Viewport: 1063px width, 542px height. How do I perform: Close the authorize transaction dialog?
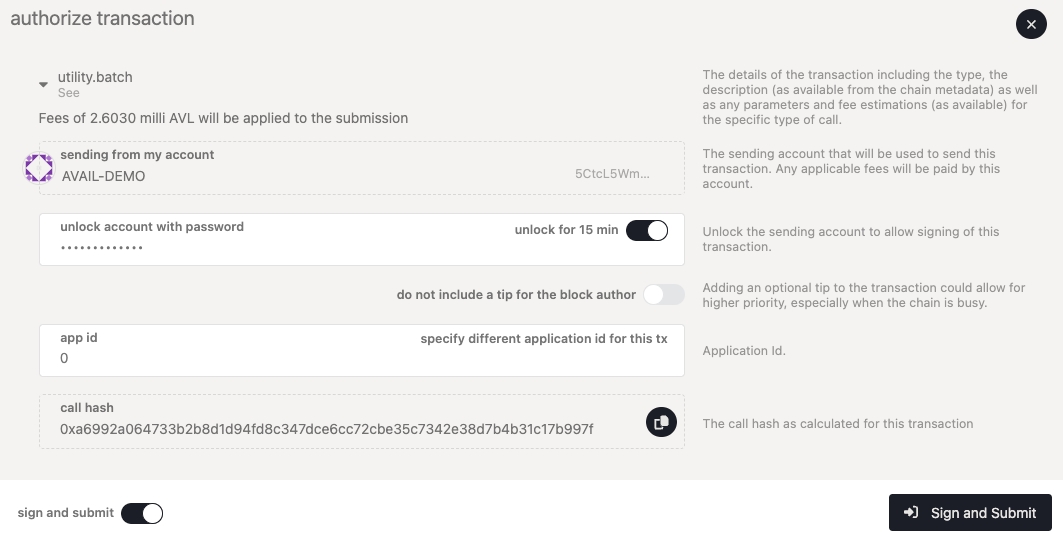point(1031,24)
